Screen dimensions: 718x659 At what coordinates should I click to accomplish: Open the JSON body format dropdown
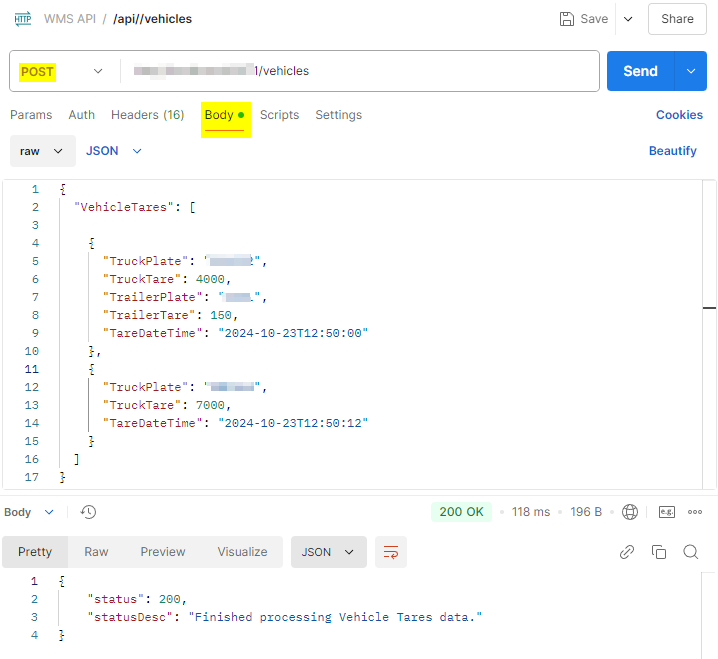point(114,151)
